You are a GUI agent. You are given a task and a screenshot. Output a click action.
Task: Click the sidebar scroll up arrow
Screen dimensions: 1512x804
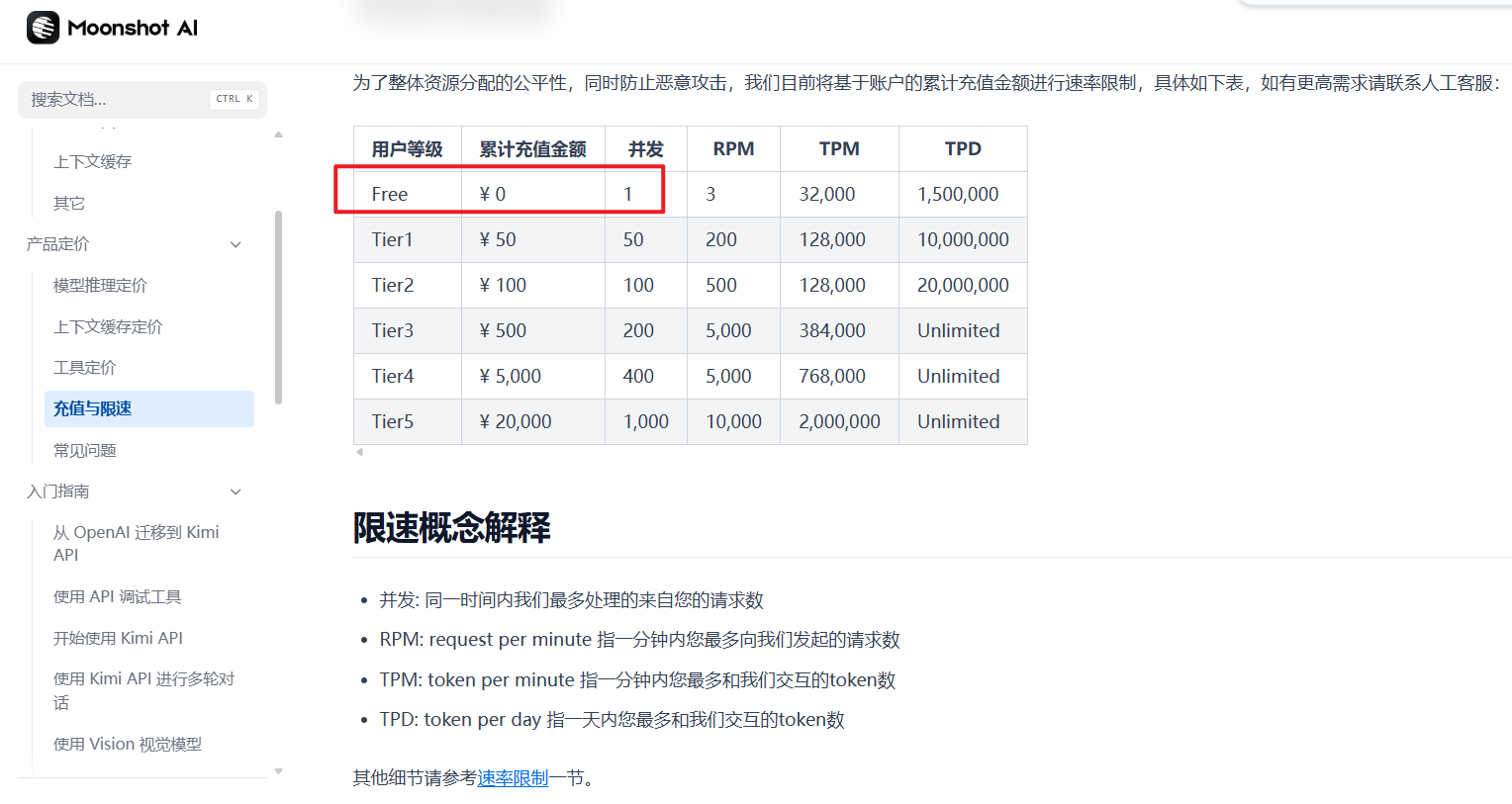pyautogui.click(x=279, y=134)
